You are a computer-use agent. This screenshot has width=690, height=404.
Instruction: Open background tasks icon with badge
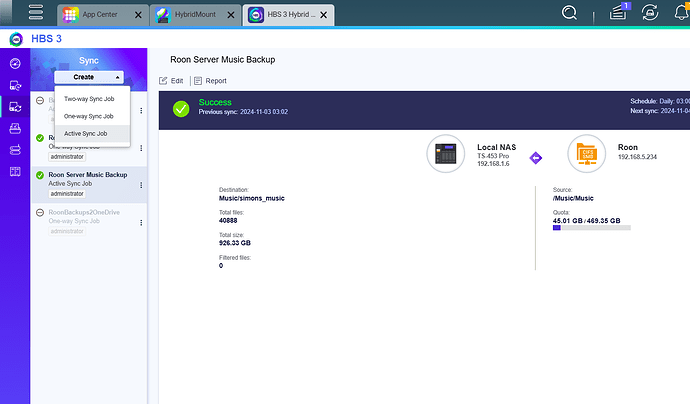(620, 12)
